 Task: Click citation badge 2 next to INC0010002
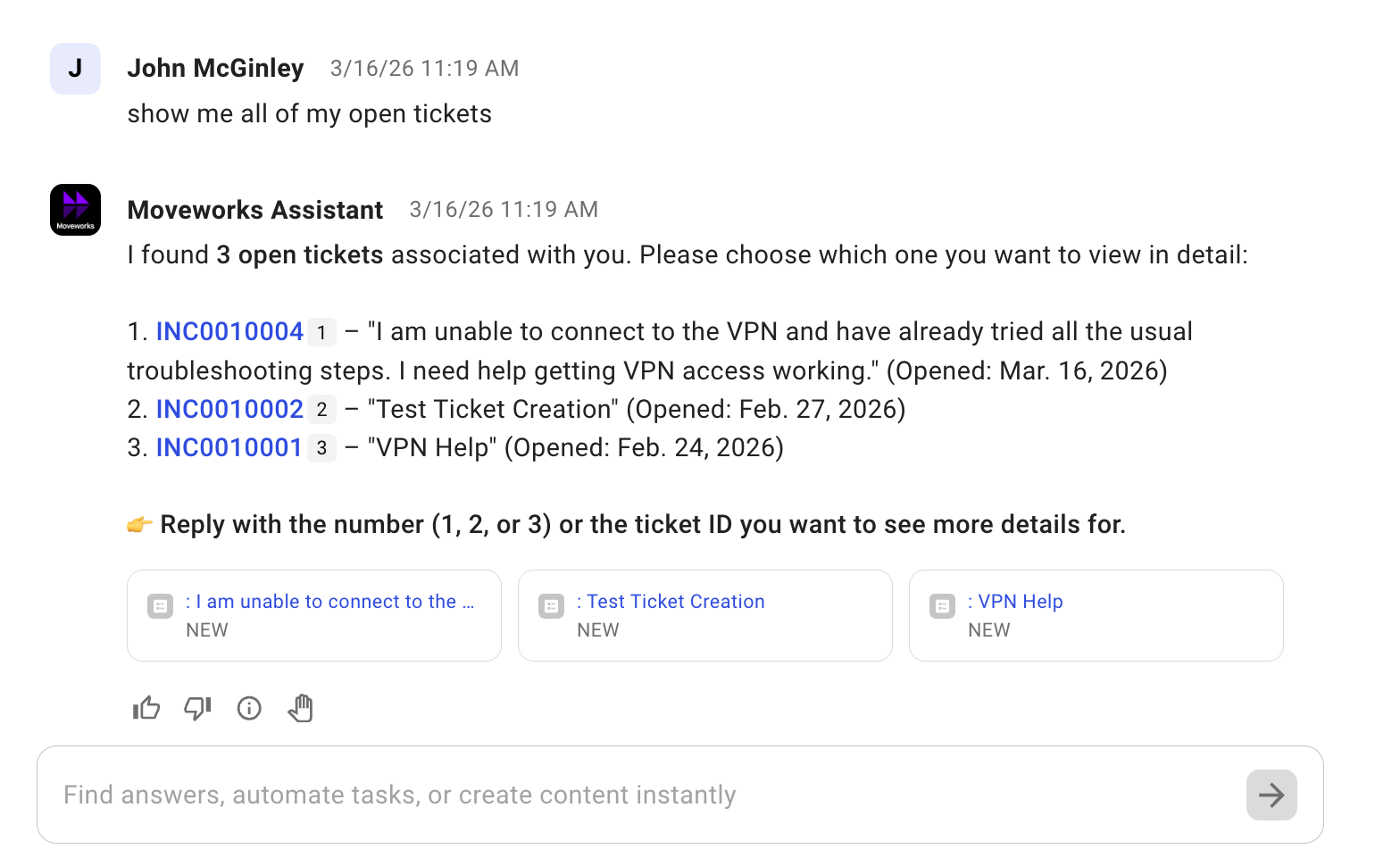[321, 411]
